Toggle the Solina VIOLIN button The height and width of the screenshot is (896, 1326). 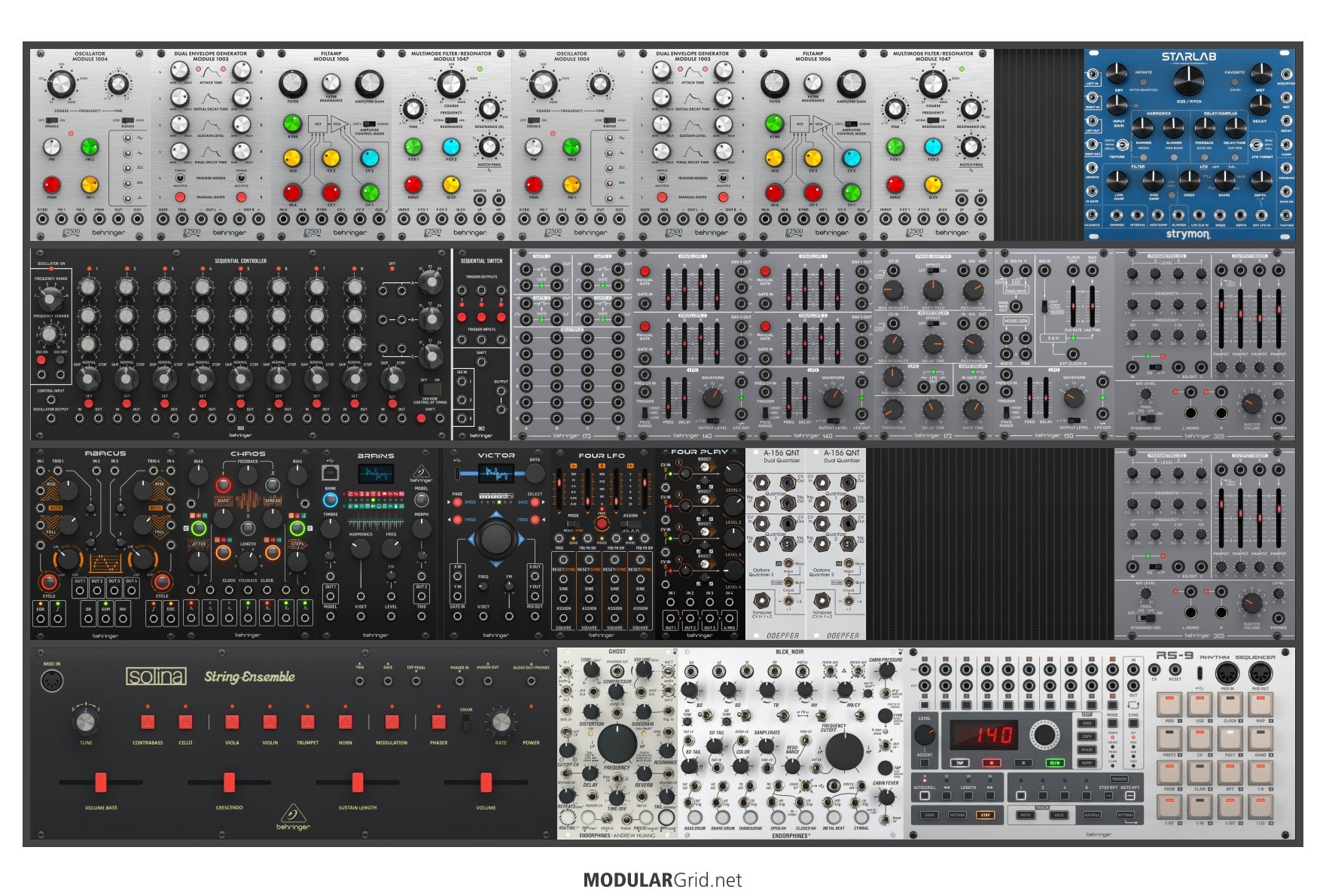click(x=270, y=721)
